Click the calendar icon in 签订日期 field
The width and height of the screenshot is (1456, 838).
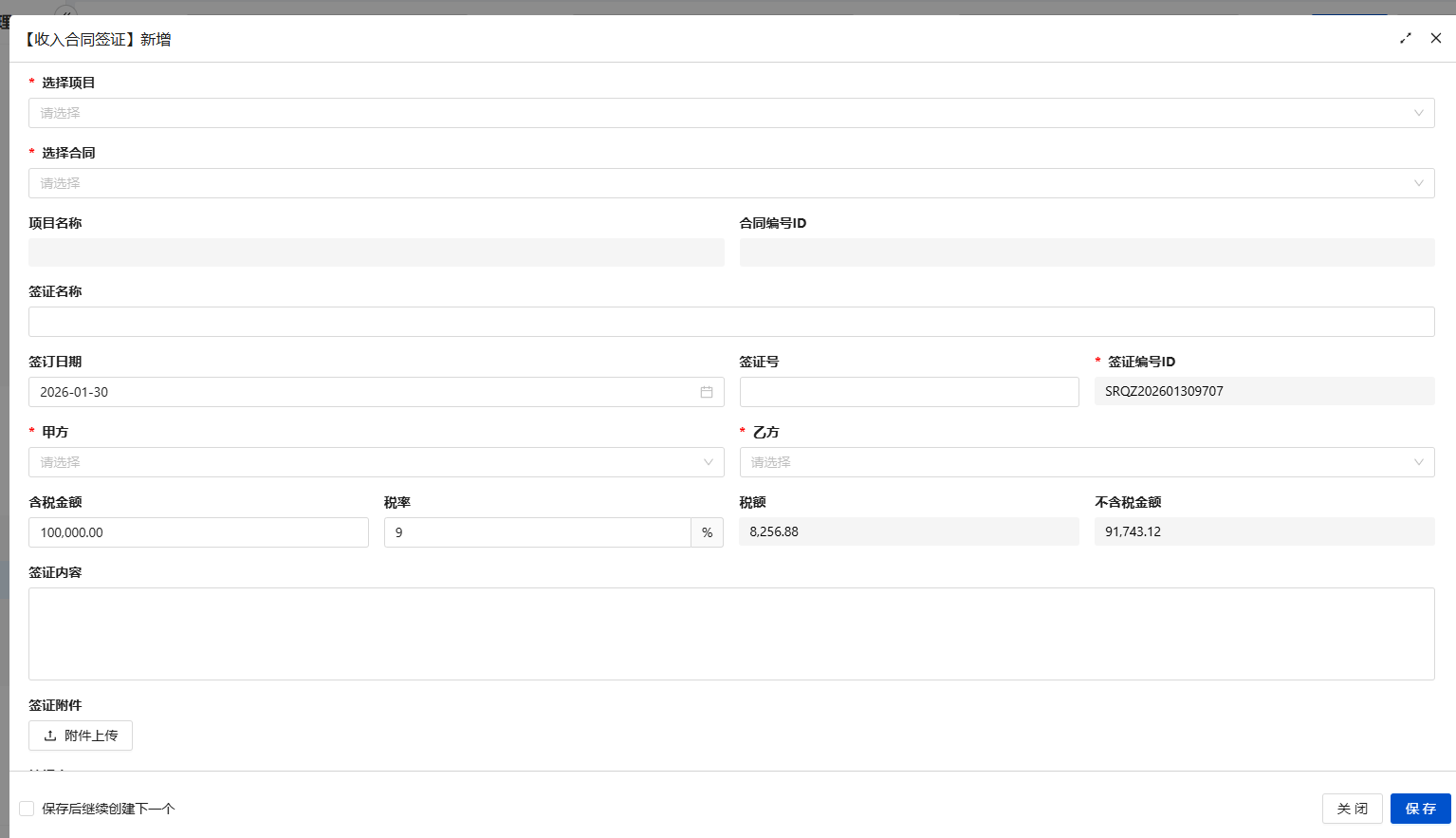tap(707, 392)
